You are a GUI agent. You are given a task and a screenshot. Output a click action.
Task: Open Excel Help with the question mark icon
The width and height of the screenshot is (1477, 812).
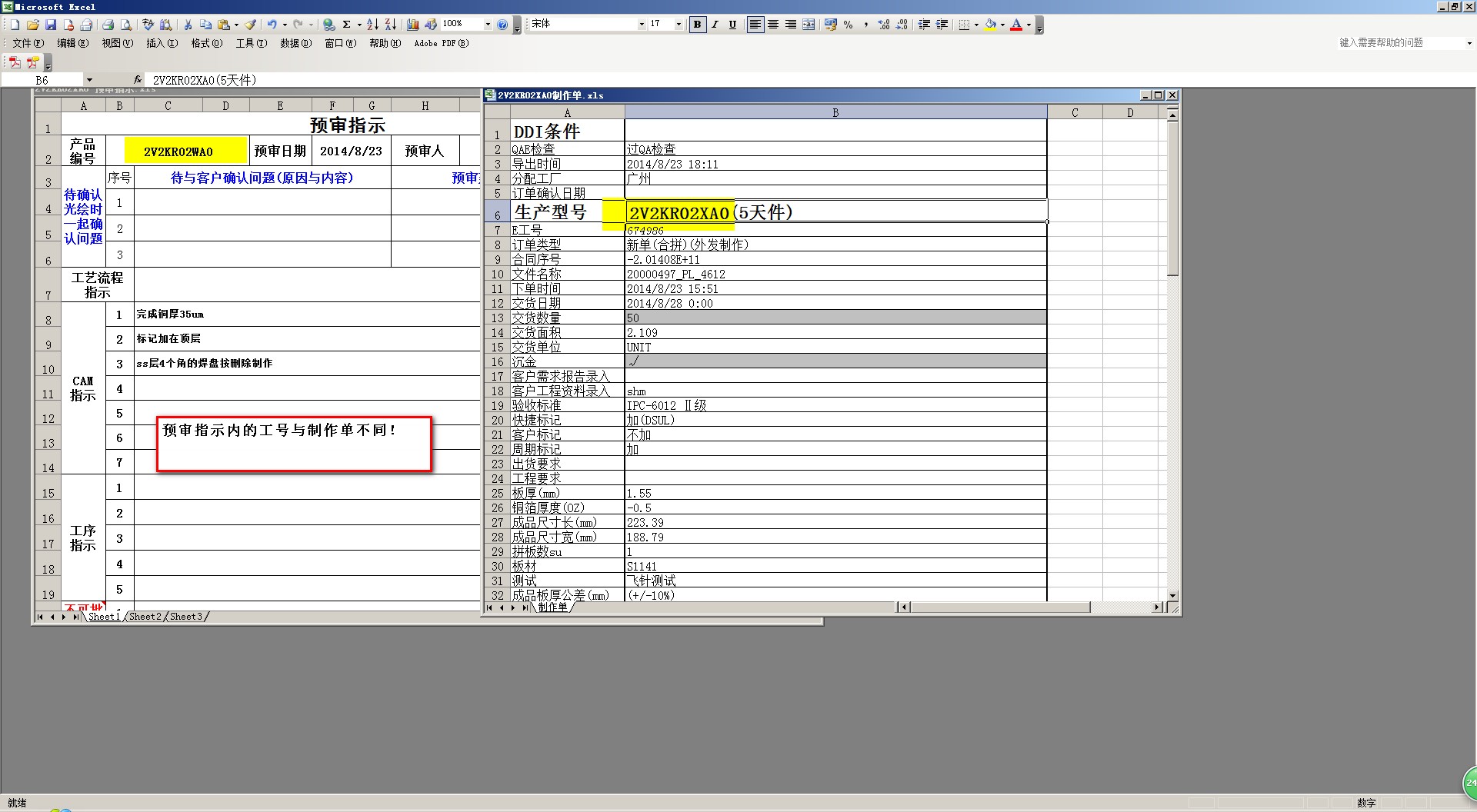click(x=502, y=25)
